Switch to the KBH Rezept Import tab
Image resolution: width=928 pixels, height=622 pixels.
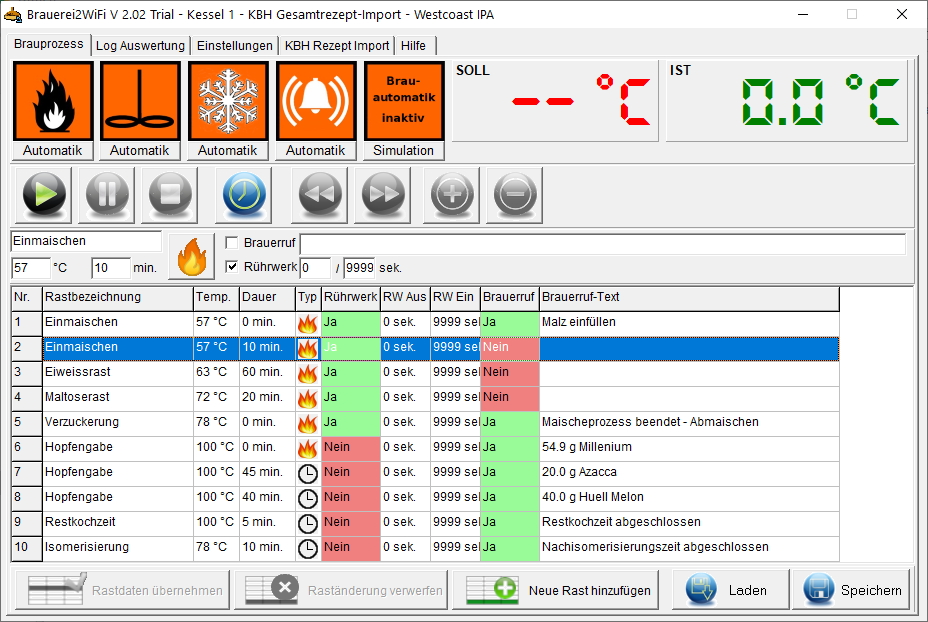click(337, 46)
